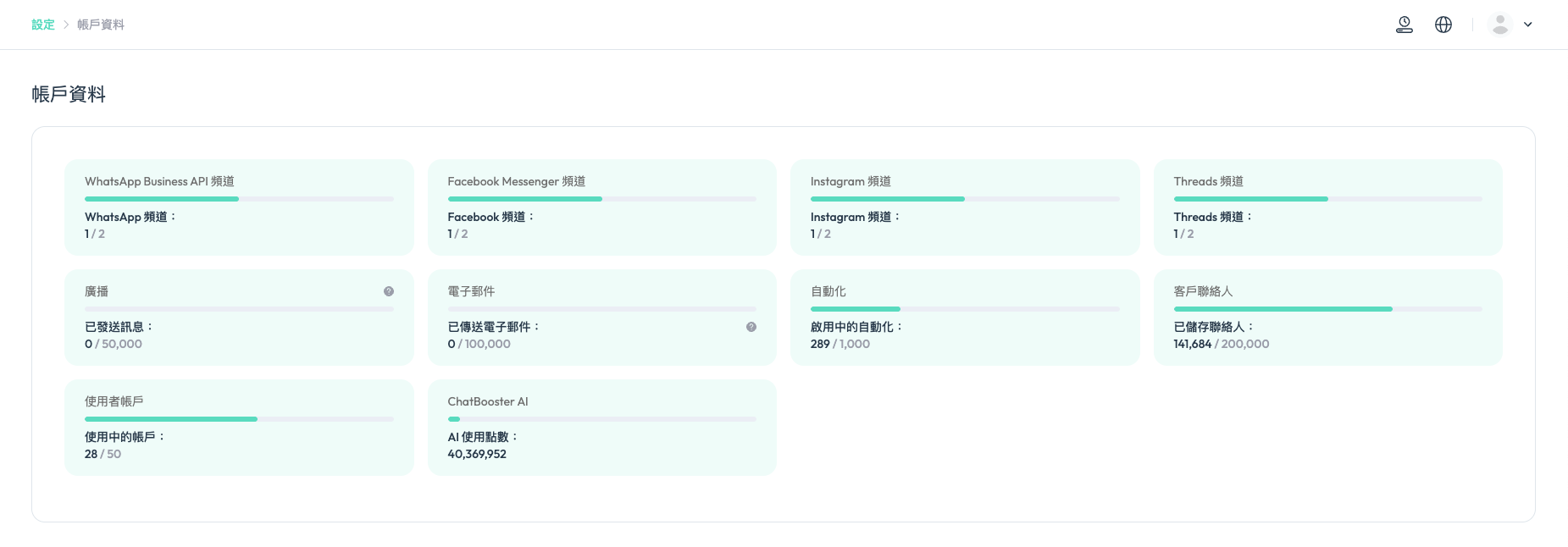Click the Instagram 頻道 progress bar

pos(965,199)
